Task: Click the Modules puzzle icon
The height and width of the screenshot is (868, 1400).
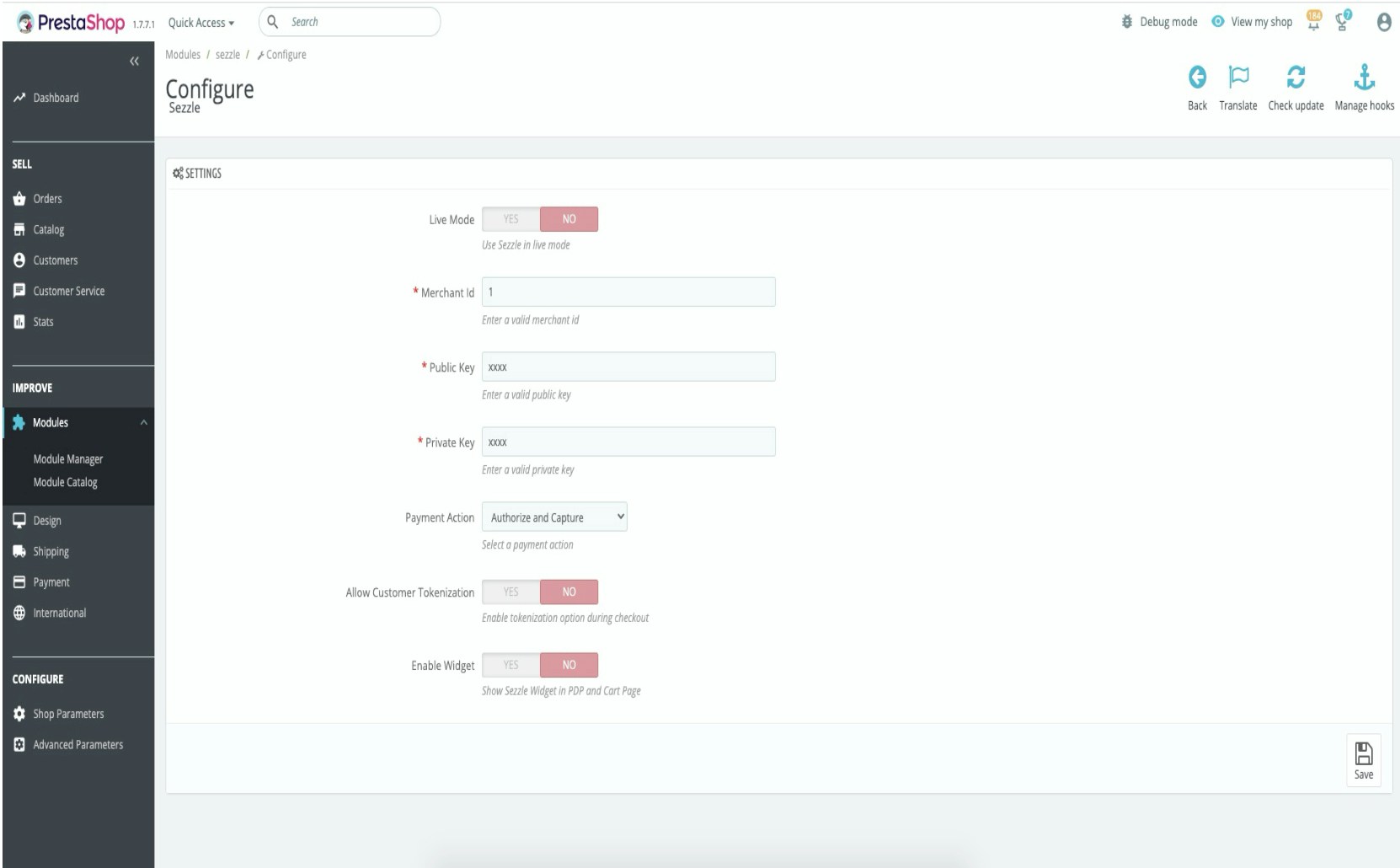Action: [x=19, y=422]
